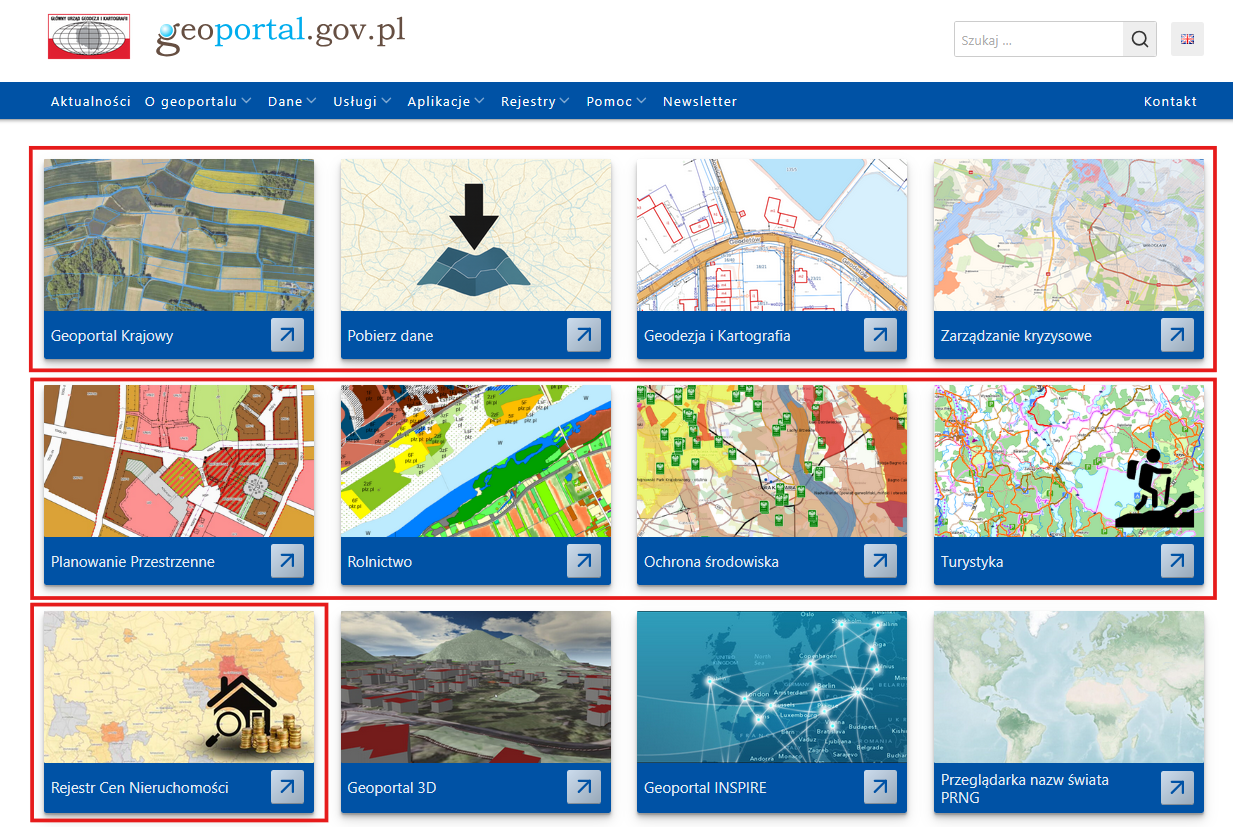This screenshot has width=1233, height=827.
Task: Click the Turystyka title link
Action: (x=972, y=562)
